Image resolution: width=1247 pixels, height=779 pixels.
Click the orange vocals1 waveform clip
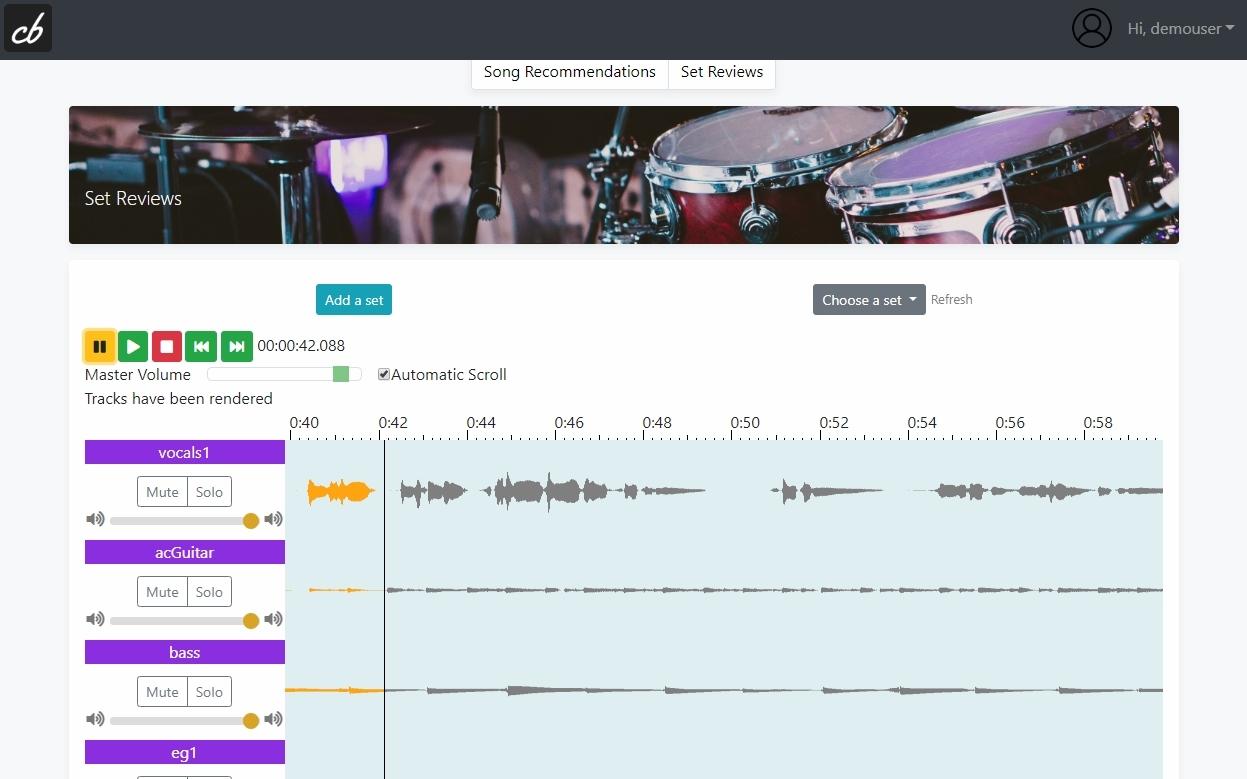click(341, 491)
